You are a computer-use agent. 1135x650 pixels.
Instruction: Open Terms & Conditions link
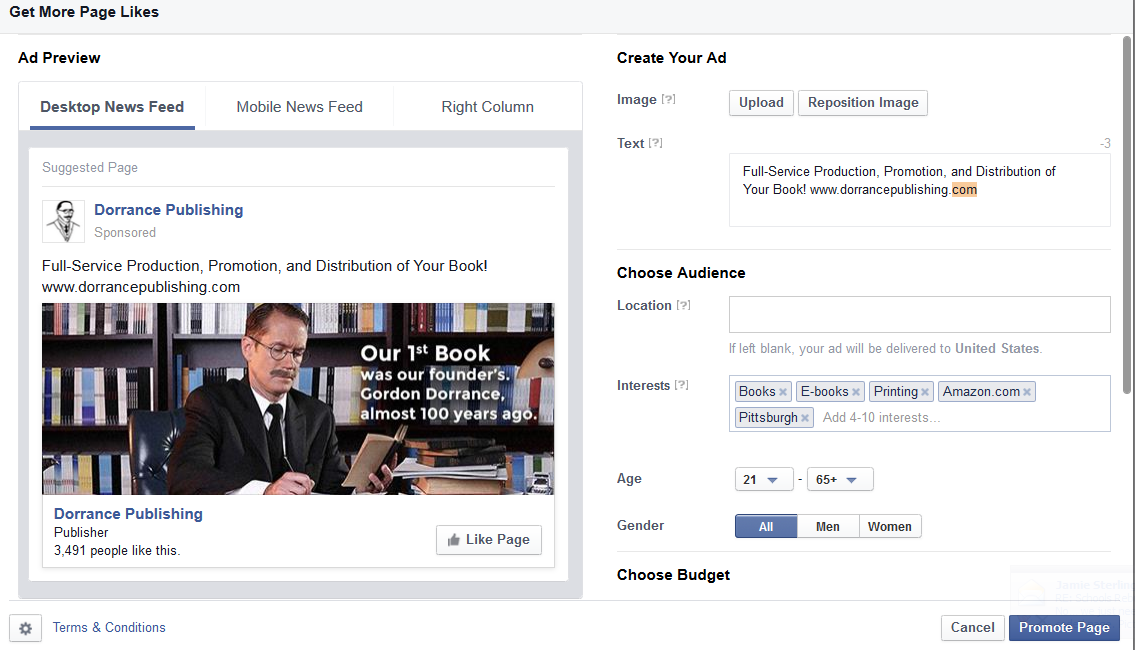109,628
